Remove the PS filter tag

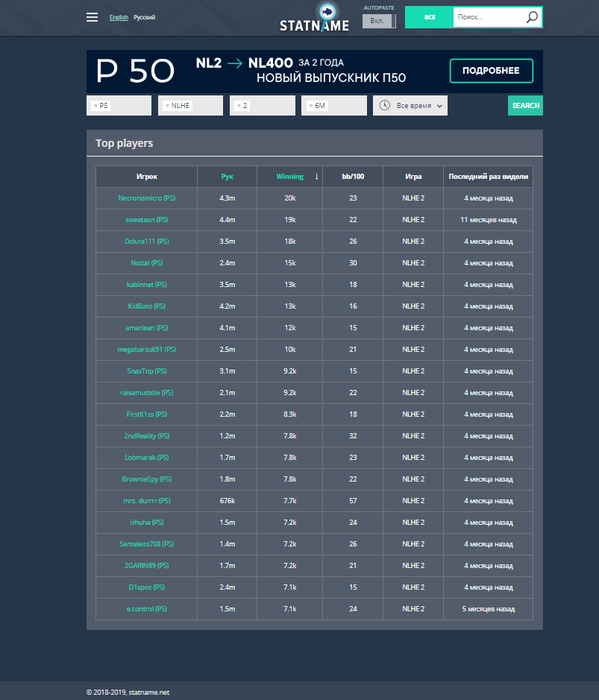(96, 106)
